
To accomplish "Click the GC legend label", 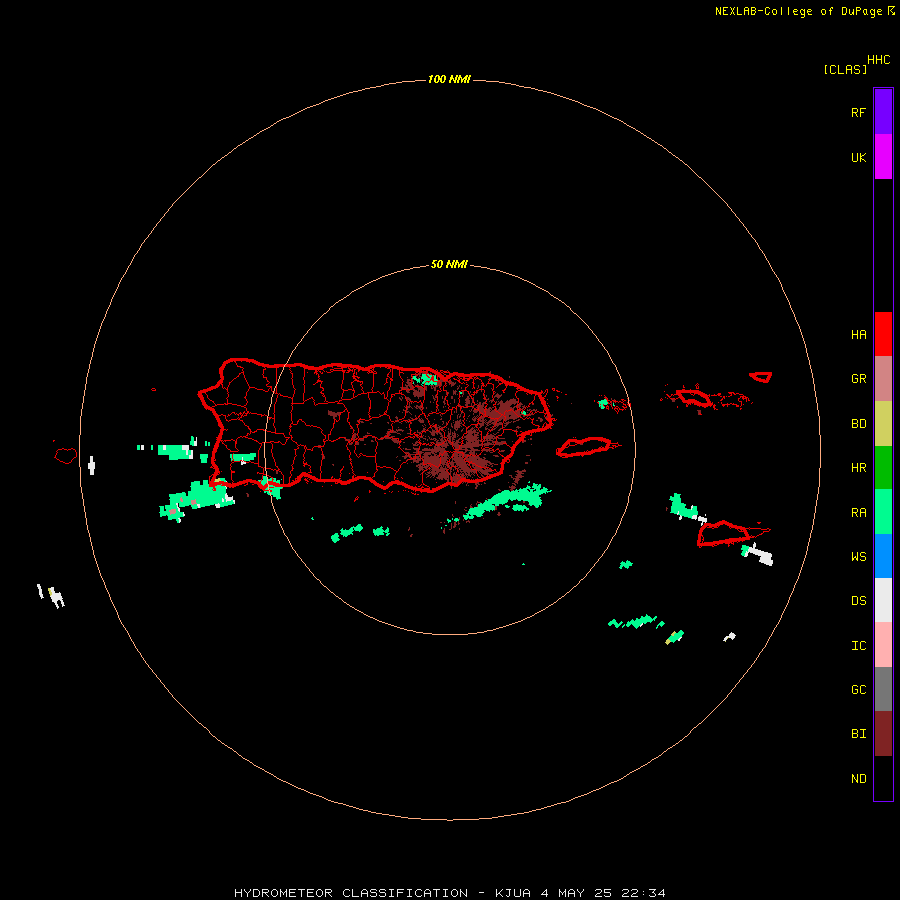I will coord(858,689).
